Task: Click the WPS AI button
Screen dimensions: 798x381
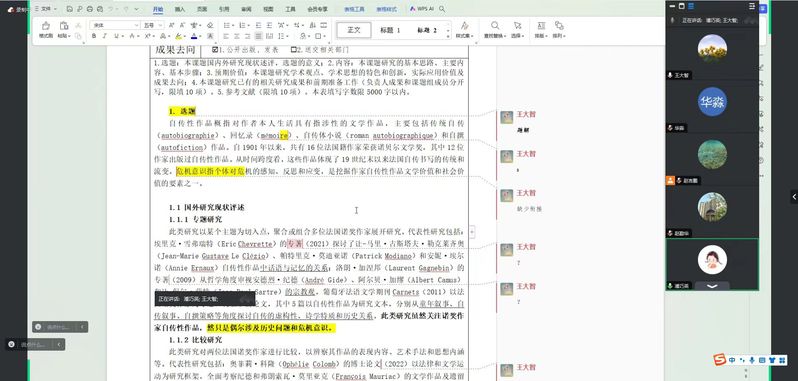Action: tap(422, 9)
